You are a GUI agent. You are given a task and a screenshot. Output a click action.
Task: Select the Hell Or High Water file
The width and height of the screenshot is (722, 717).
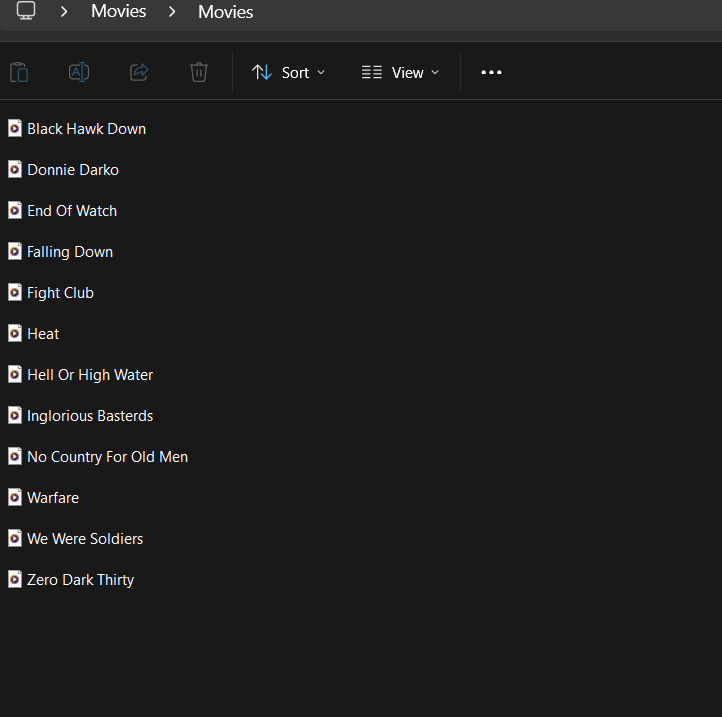(81, 375)
